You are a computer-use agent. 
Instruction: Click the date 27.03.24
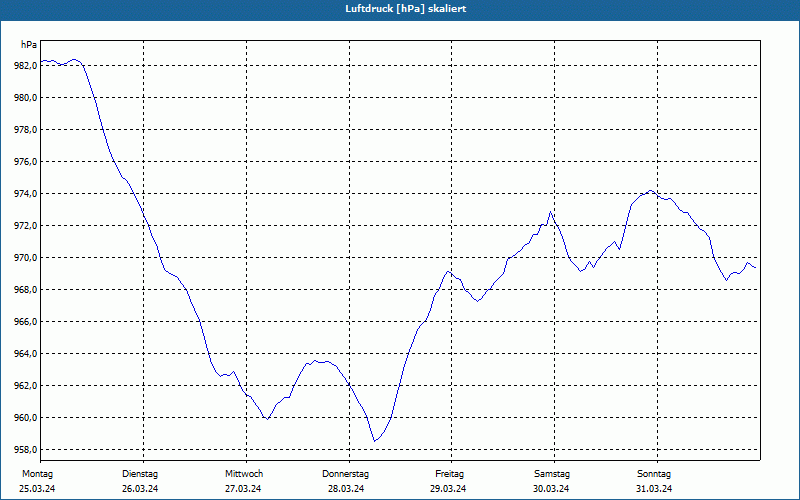click(x=243, y=489)
